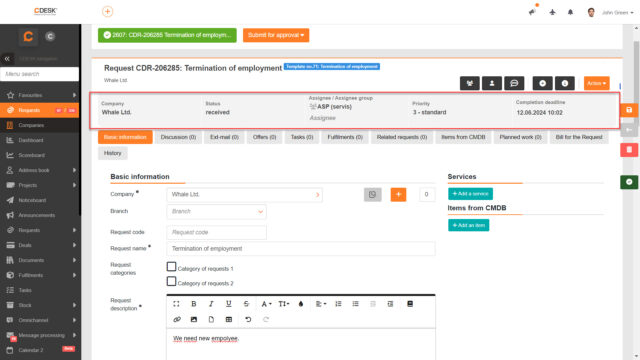
Task: Open the font size dropdown in editor
Action: 284,304
